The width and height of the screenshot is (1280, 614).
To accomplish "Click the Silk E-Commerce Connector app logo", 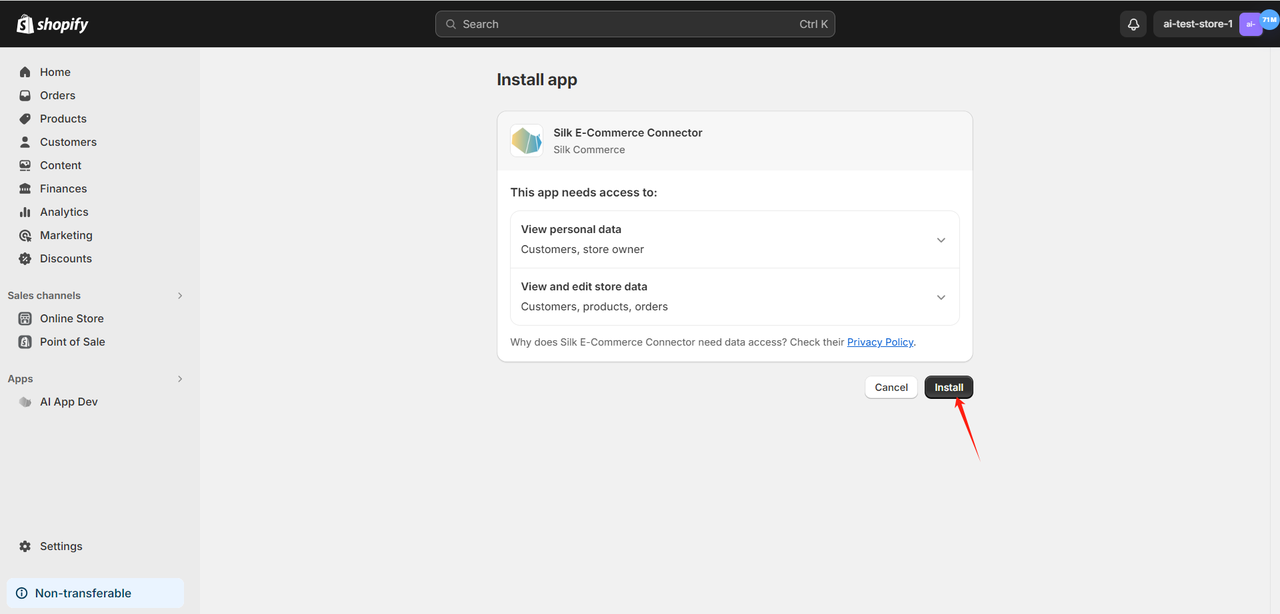I will [x=526, y=141].
